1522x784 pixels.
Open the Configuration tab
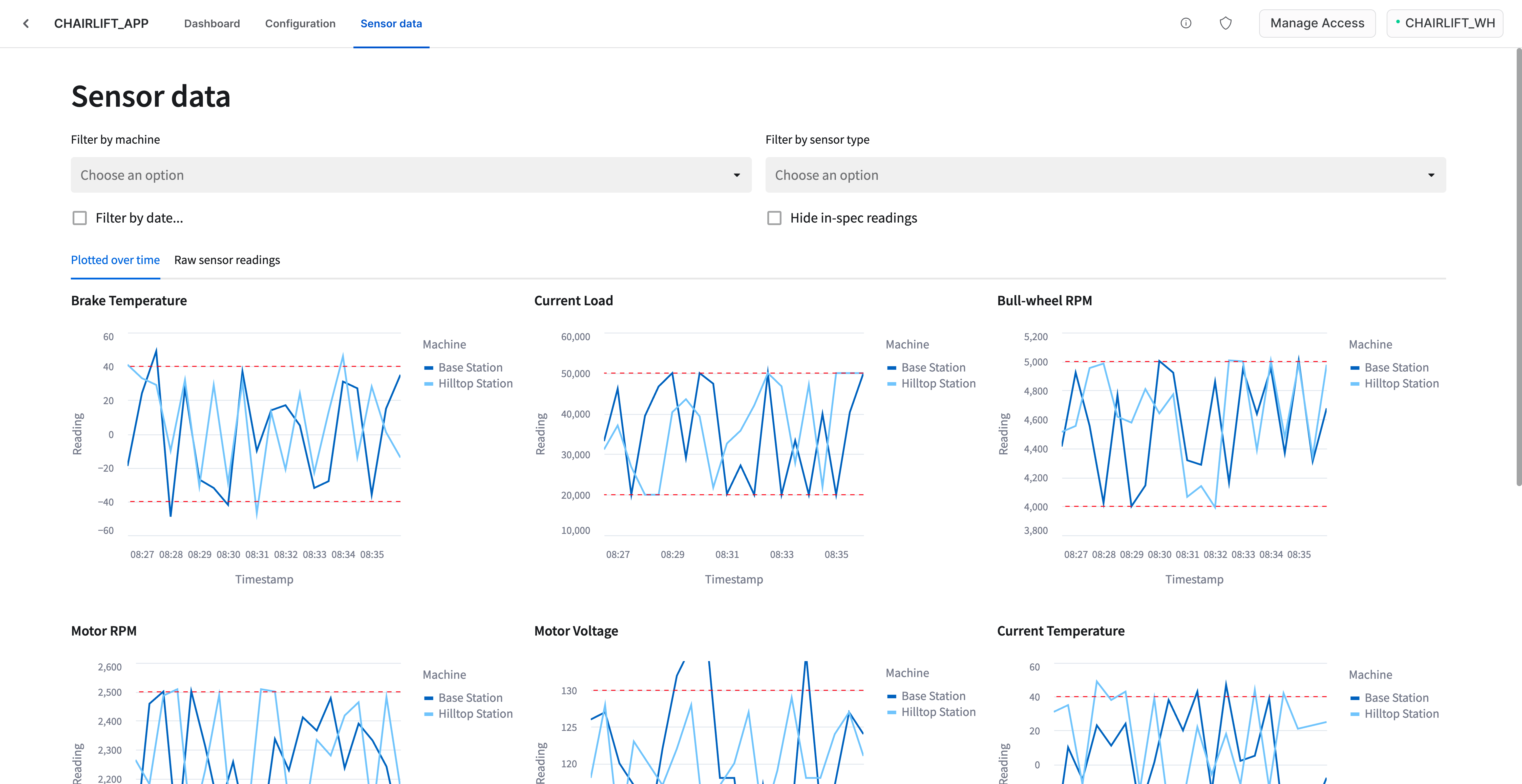pos(300,24)
